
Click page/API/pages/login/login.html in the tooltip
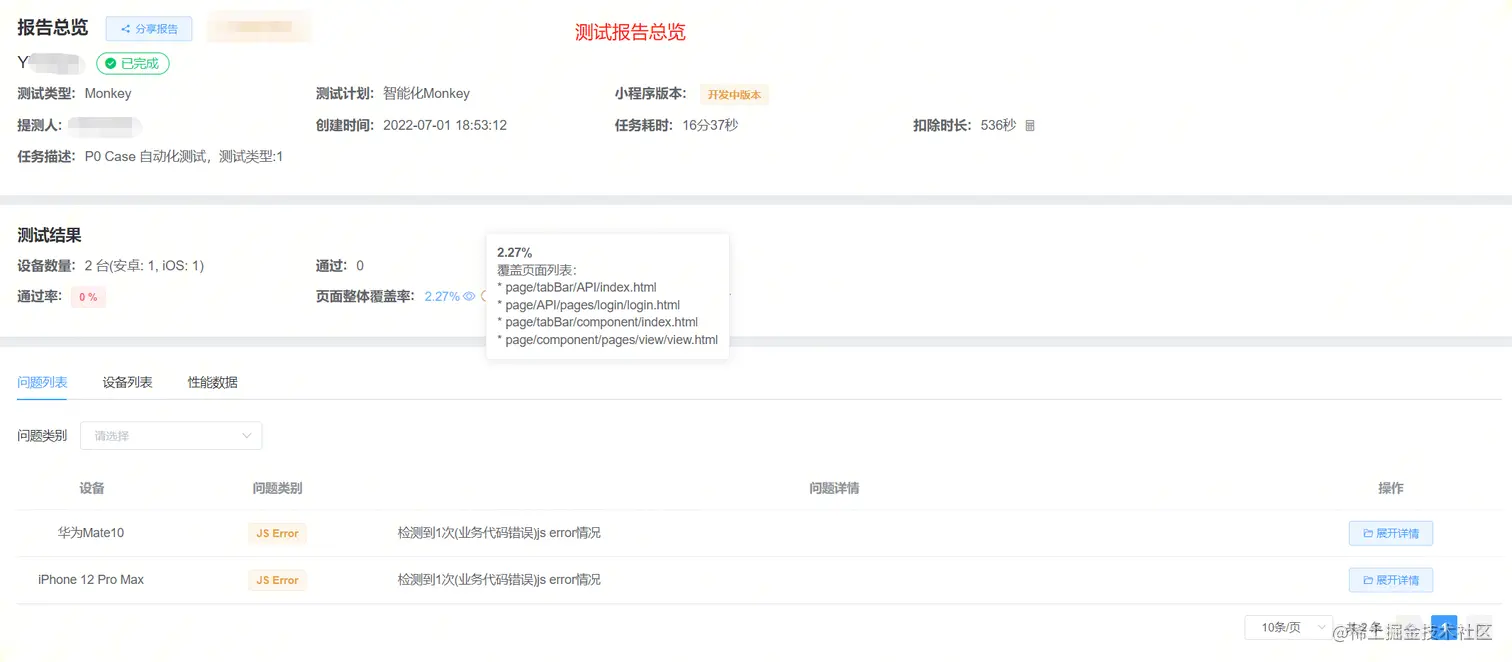pyautogui.click(x=592, y=305)
